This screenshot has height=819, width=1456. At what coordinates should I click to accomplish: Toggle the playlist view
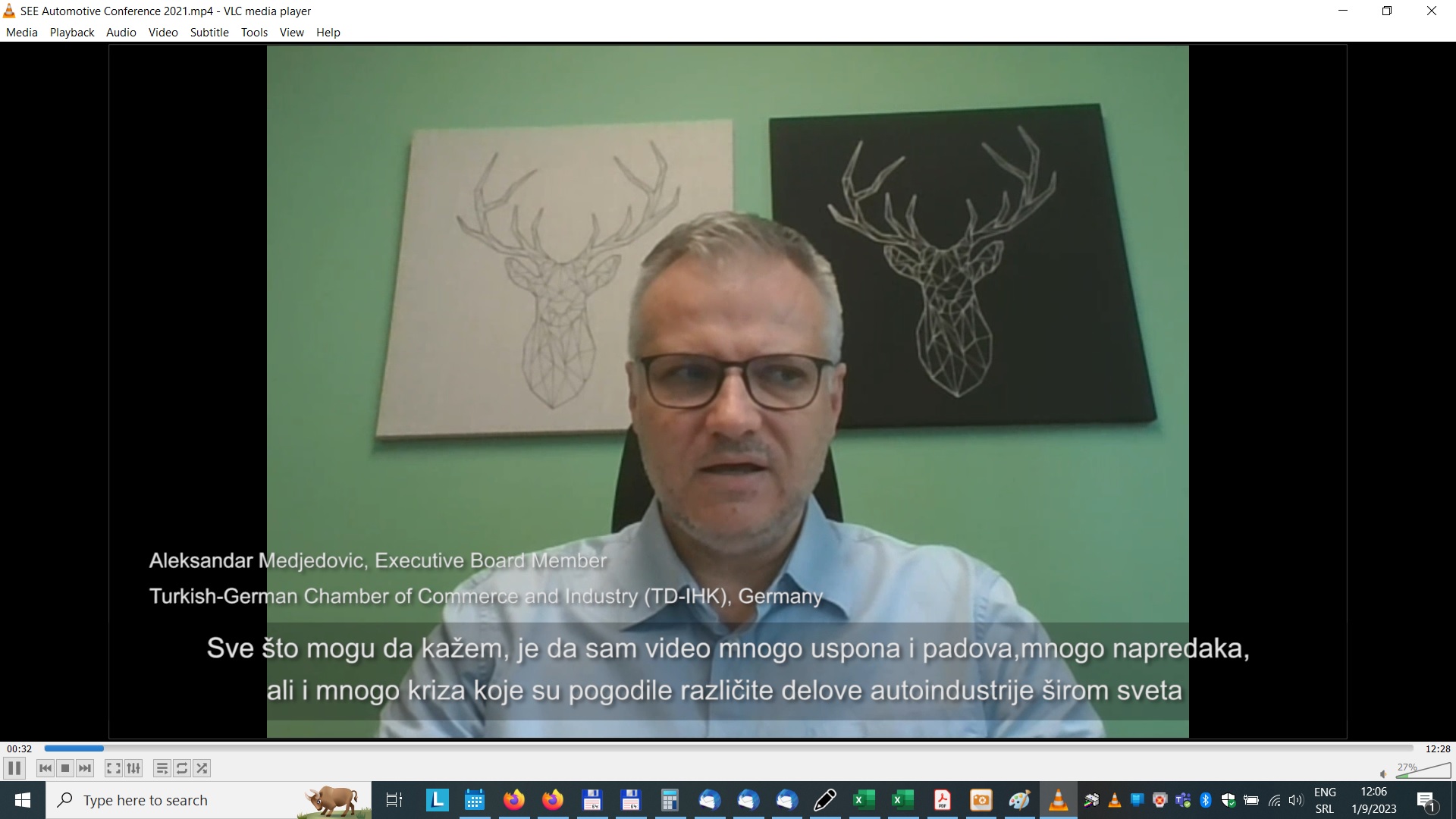(162, 768)
